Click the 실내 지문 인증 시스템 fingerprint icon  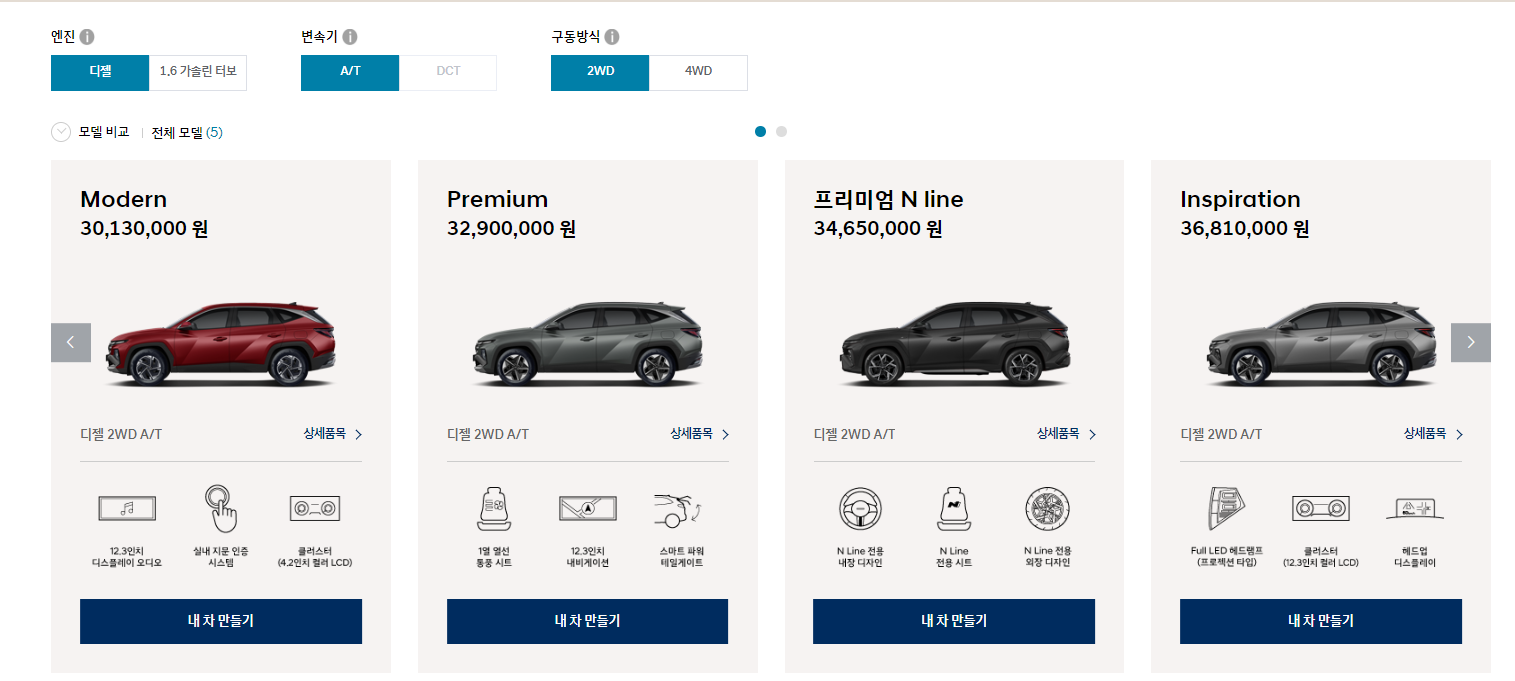[221, 508]
